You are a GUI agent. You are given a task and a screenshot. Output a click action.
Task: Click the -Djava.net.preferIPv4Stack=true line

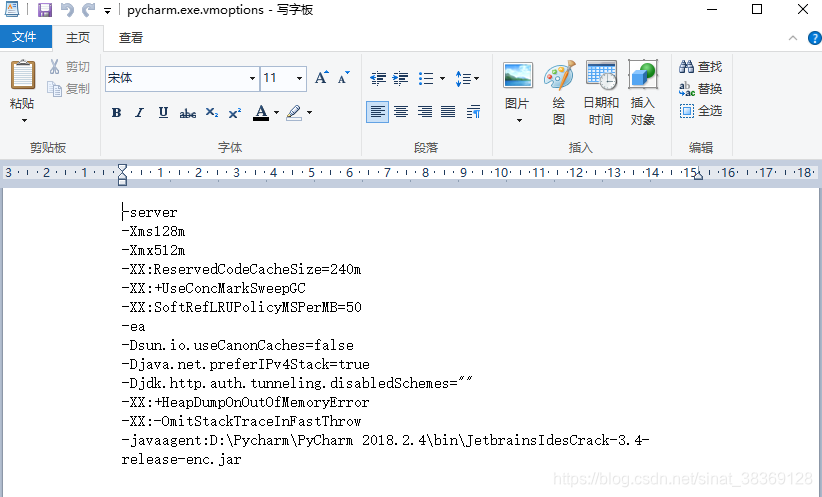click(x=245, y=364)
